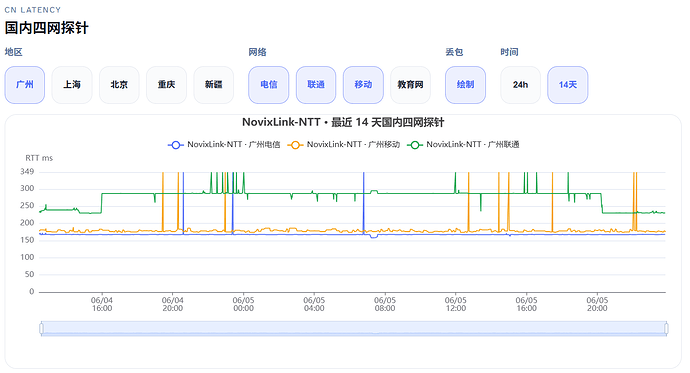
Task: Click the 时间 section label
Action: click(509, 52)
